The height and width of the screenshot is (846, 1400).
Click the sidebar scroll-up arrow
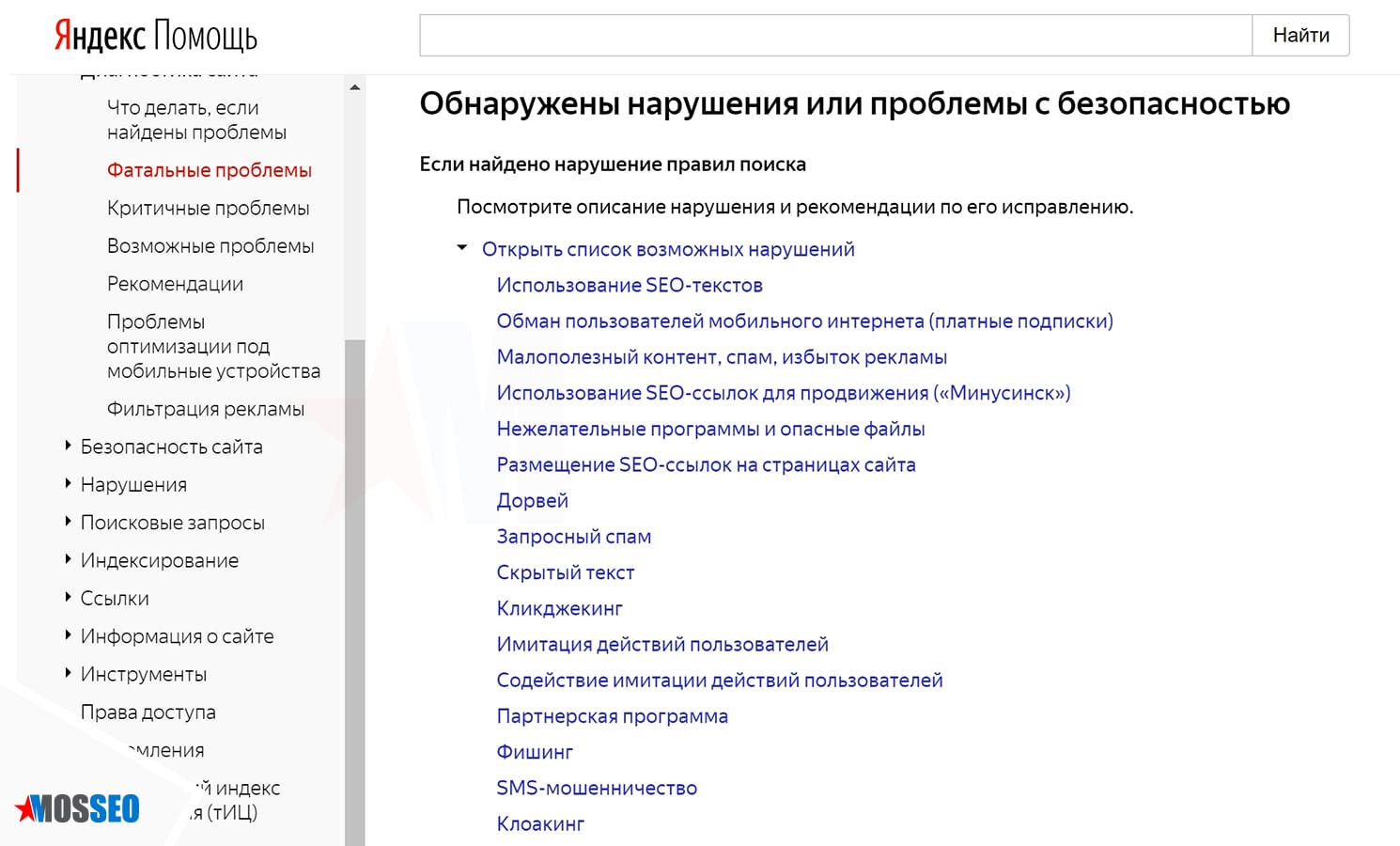[x=354, y=87]
